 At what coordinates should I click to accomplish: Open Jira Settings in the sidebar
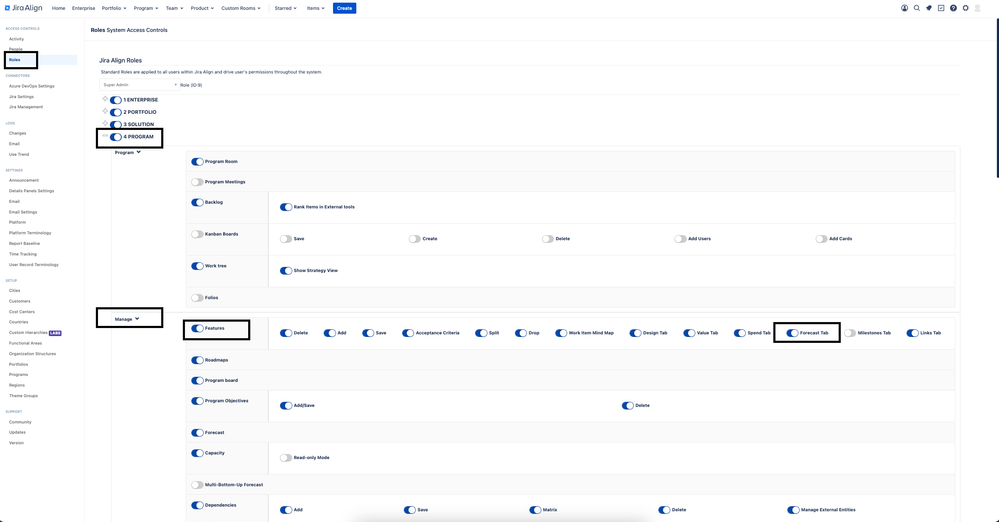(x=22, y=97)
